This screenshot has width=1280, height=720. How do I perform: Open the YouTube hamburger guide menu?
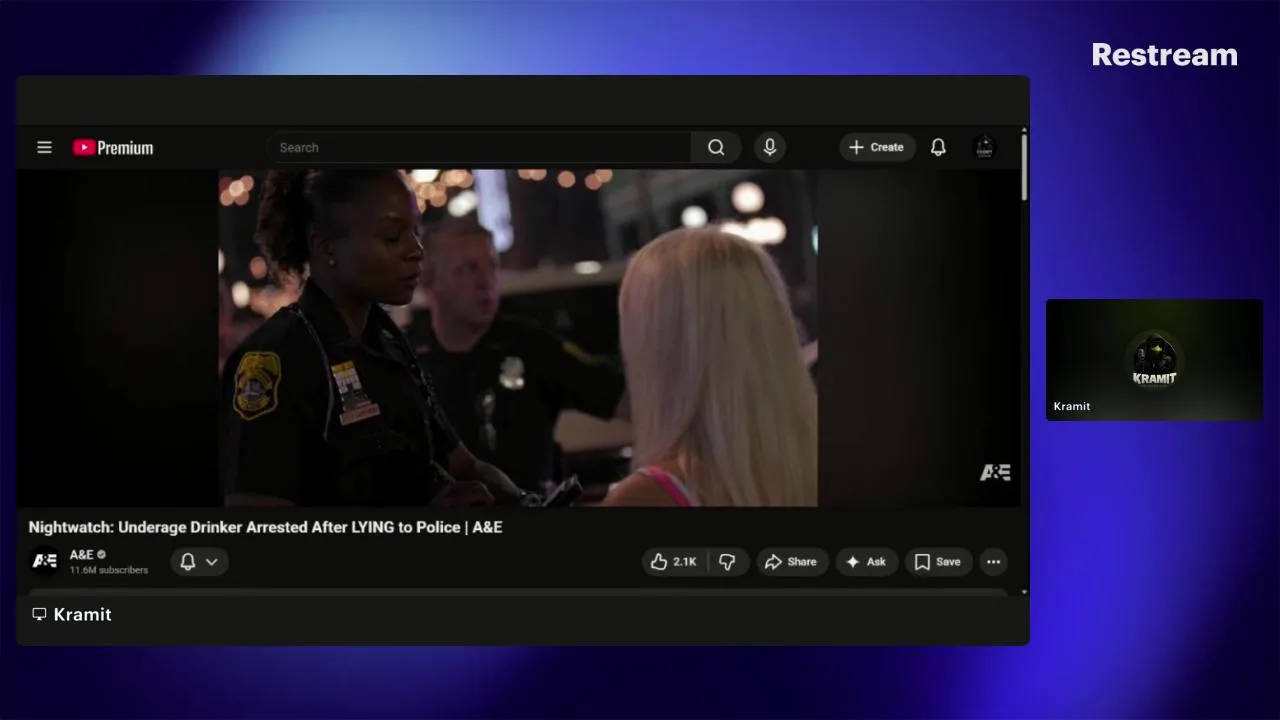click(x=44, y=147)
